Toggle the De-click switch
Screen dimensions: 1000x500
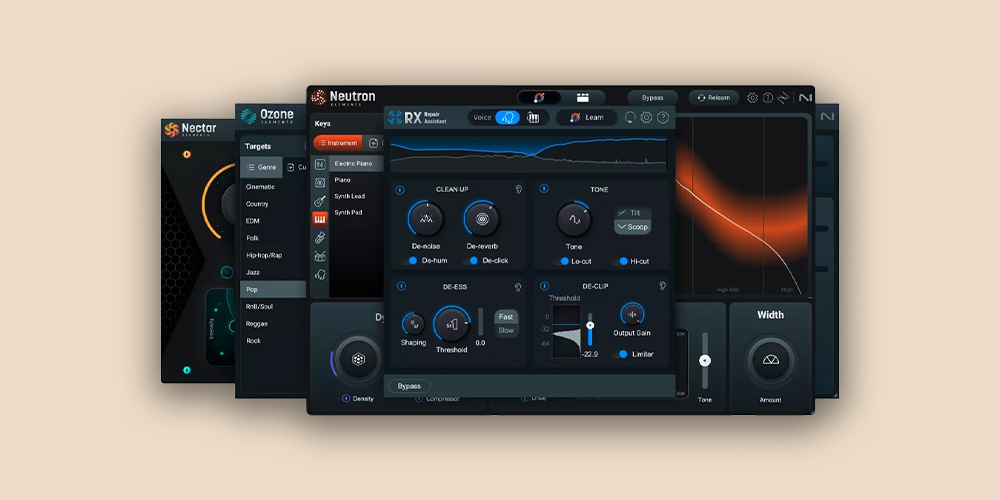click(470, 261)
